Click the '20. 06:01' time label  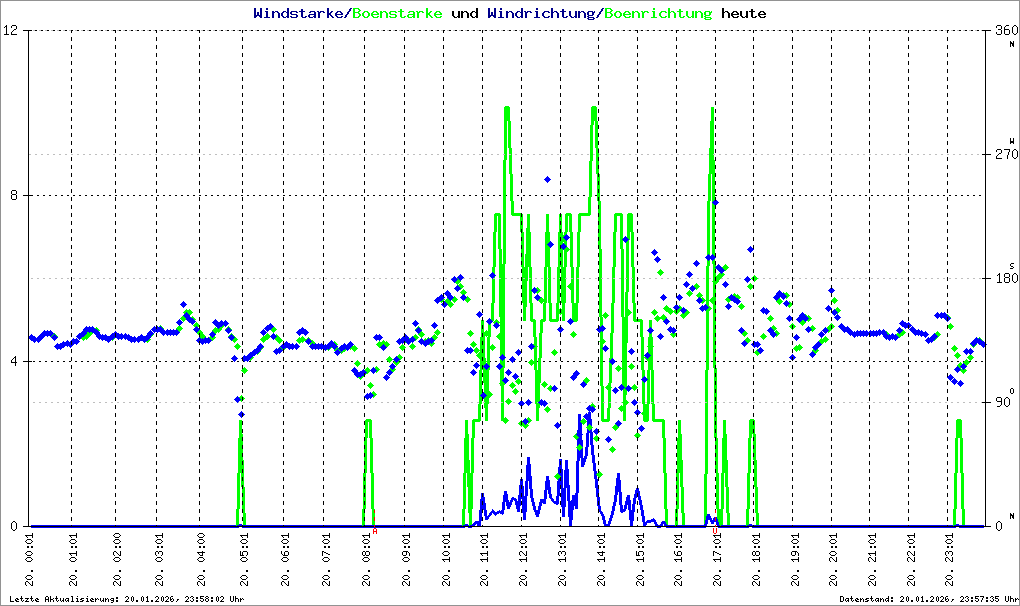pyautogui.click(x=285, y=560)
